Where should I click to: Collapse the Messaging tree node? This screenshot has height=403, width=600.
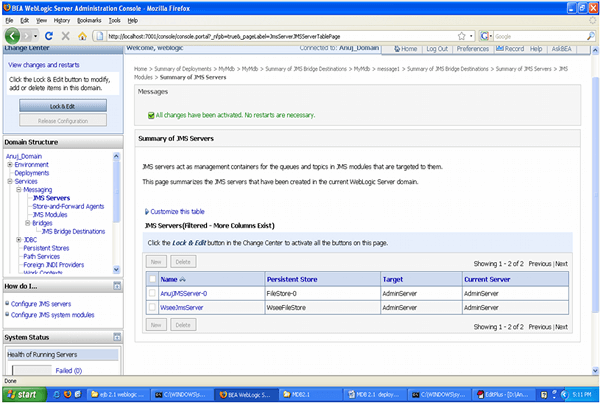[x=19, y=189]
